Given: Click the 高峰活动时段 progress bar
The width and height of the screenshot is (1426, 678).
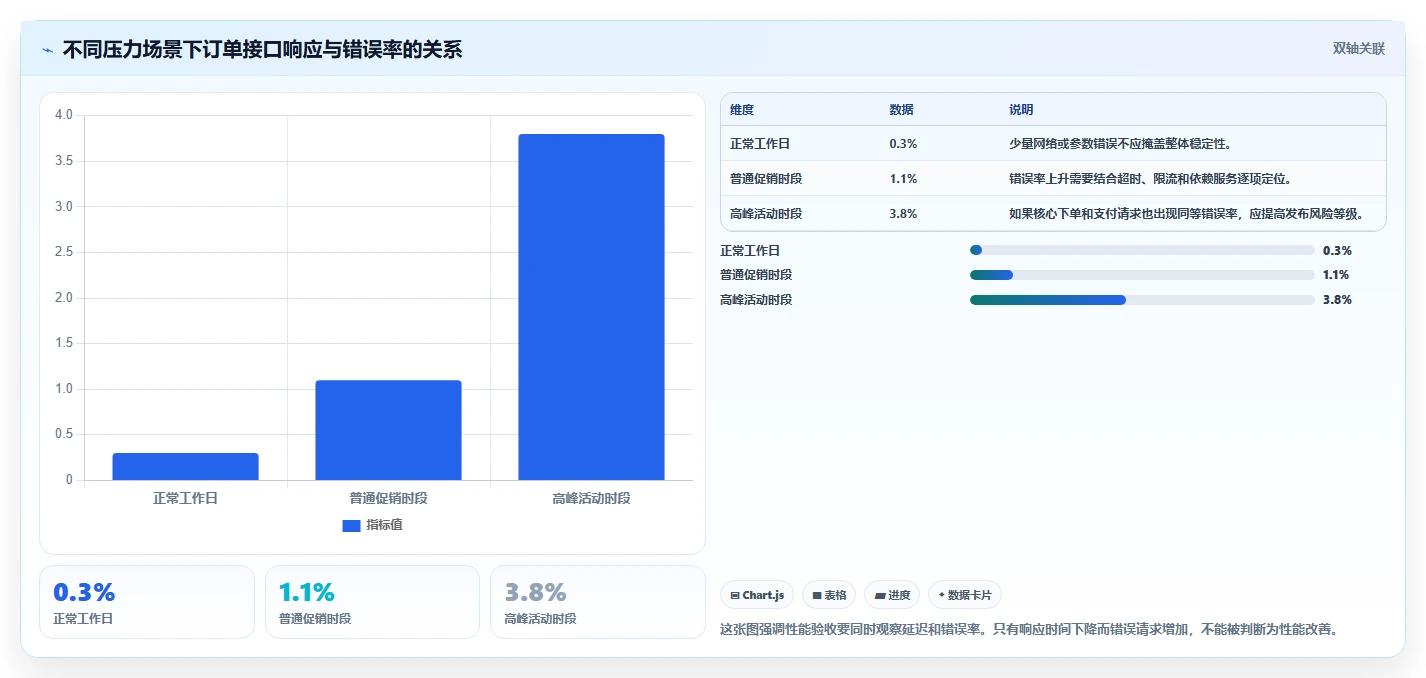Looking at the screenshot, I should tap(1142, 300).
